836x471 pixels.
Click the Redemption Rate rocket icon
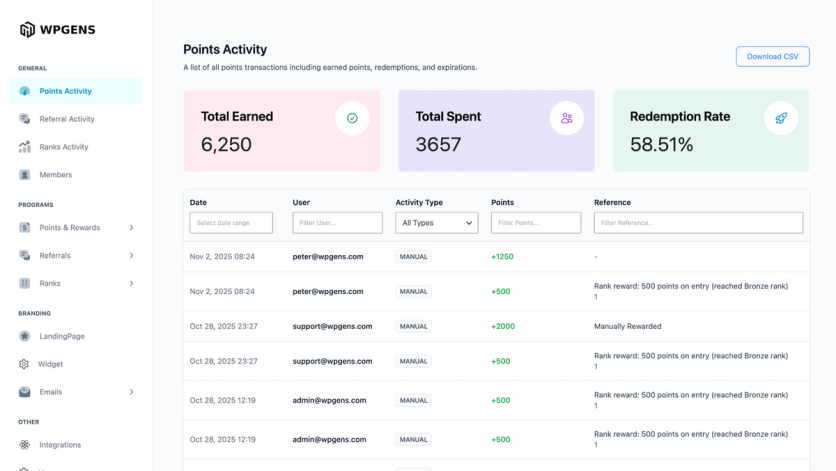(781, 118)
